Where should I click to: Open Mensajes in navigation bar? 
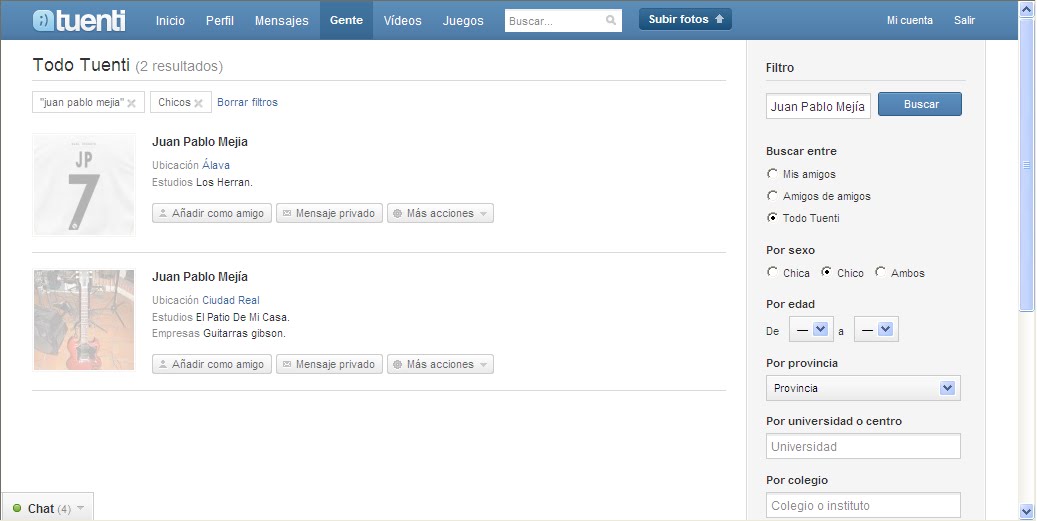click(x=282, y=20)
